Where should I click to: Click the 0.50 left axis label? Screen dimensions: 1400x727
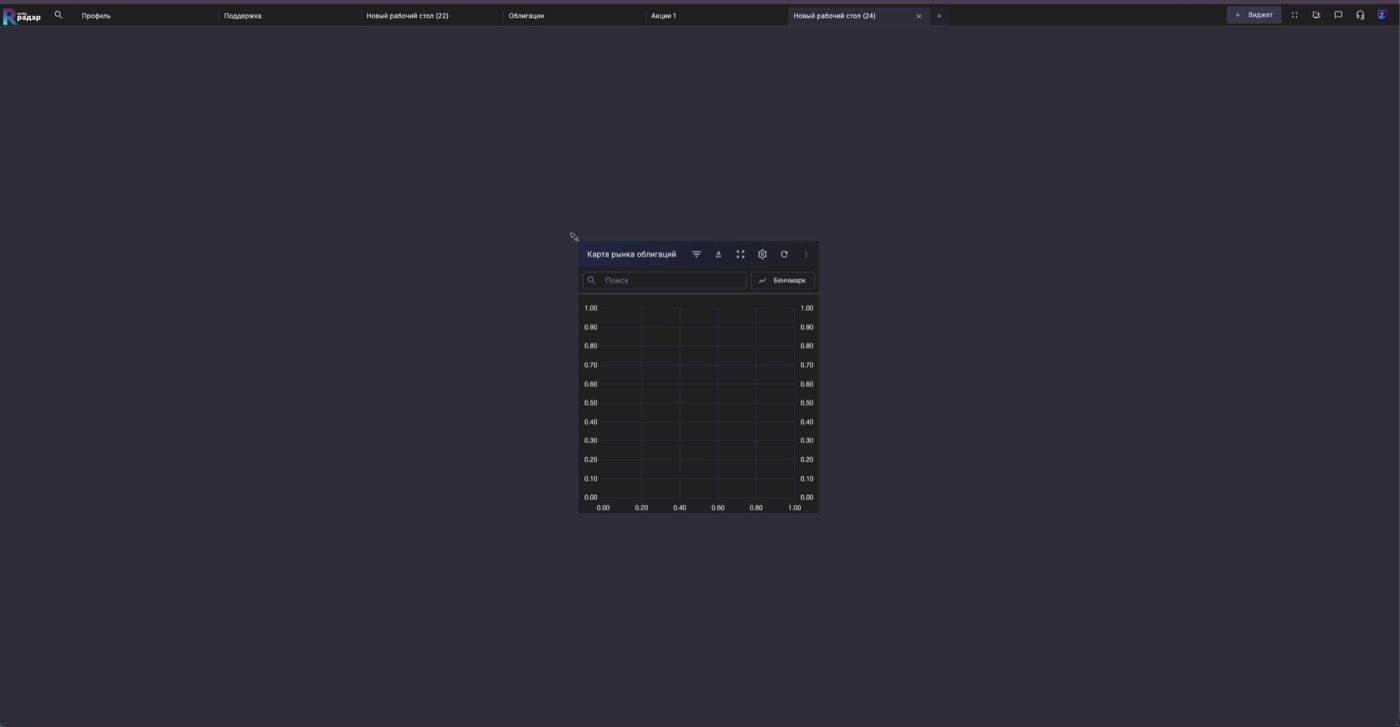coord(591,403)
